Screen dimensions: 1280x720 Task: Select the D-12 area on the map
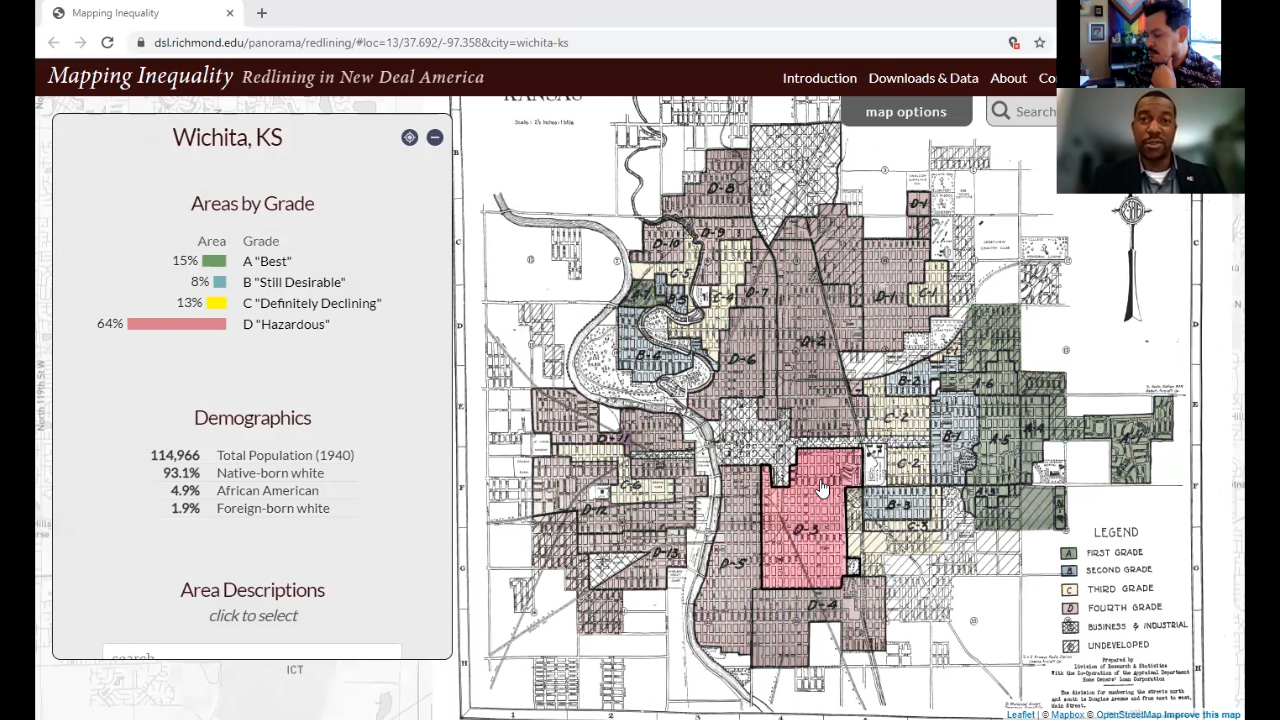click(594, 509)
